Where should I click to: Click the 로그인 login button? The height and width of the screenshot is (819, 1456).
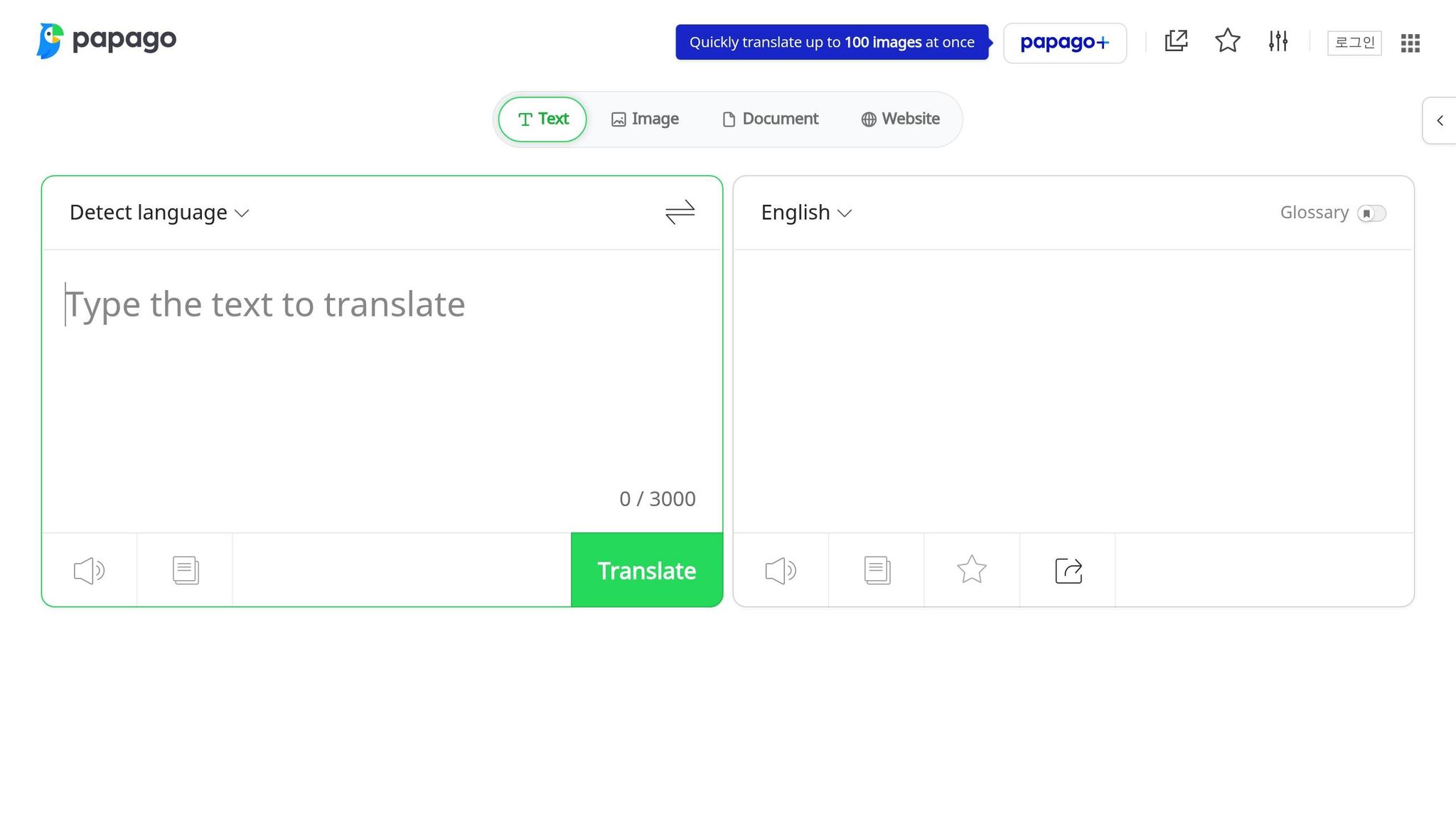point(1354,42)
